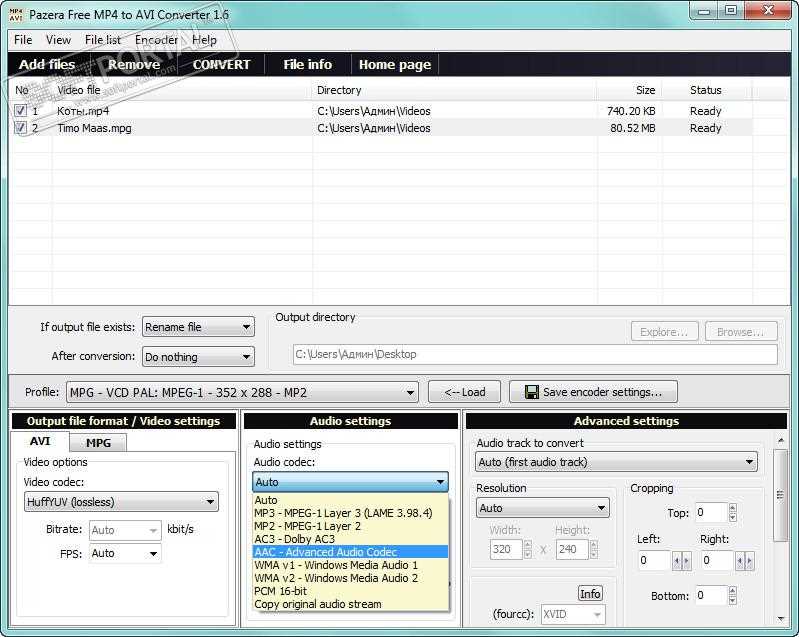The width and height of the screenshot is (799, 637).
Task: Click the Left cropping arrows spinner icon
Action: (681, 561)
